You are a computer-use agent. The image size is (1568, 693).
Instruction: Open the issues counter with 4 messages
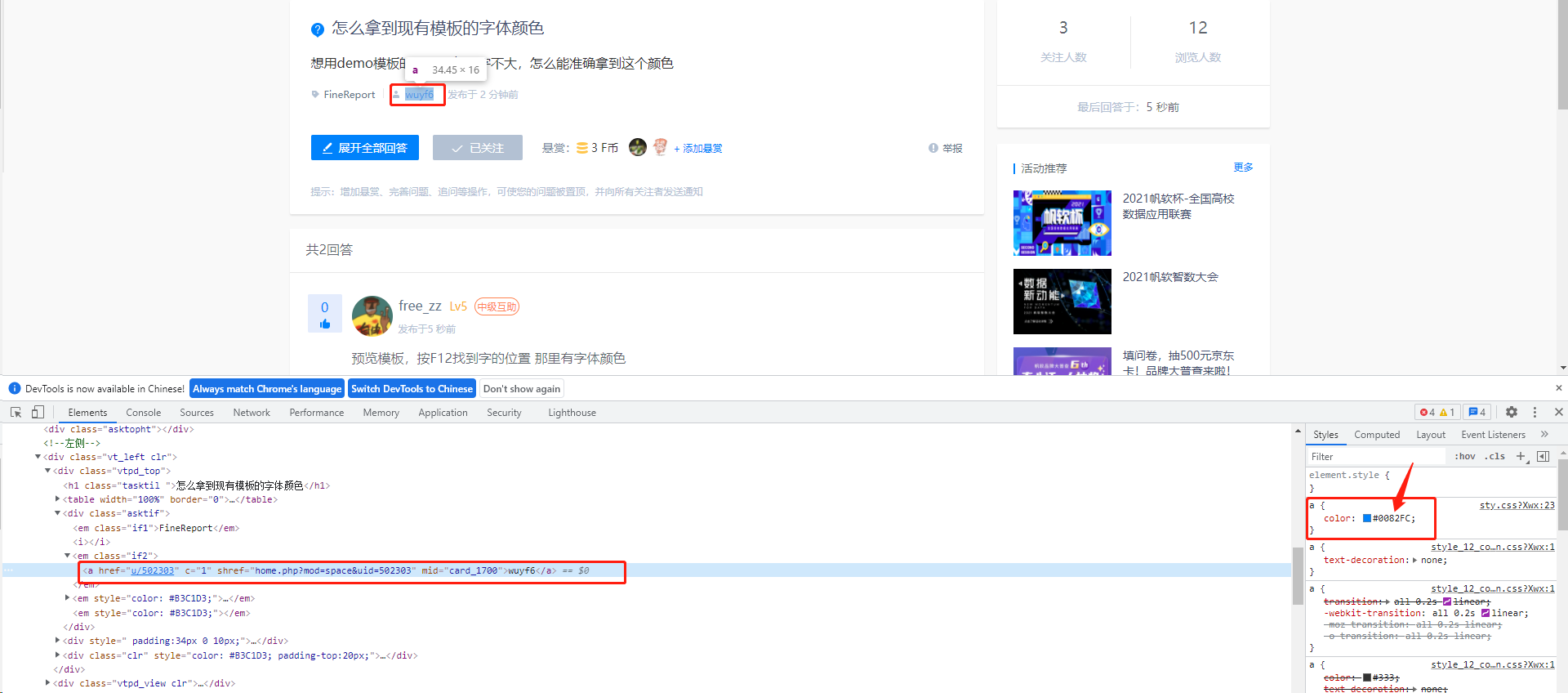coord(1477,413)
